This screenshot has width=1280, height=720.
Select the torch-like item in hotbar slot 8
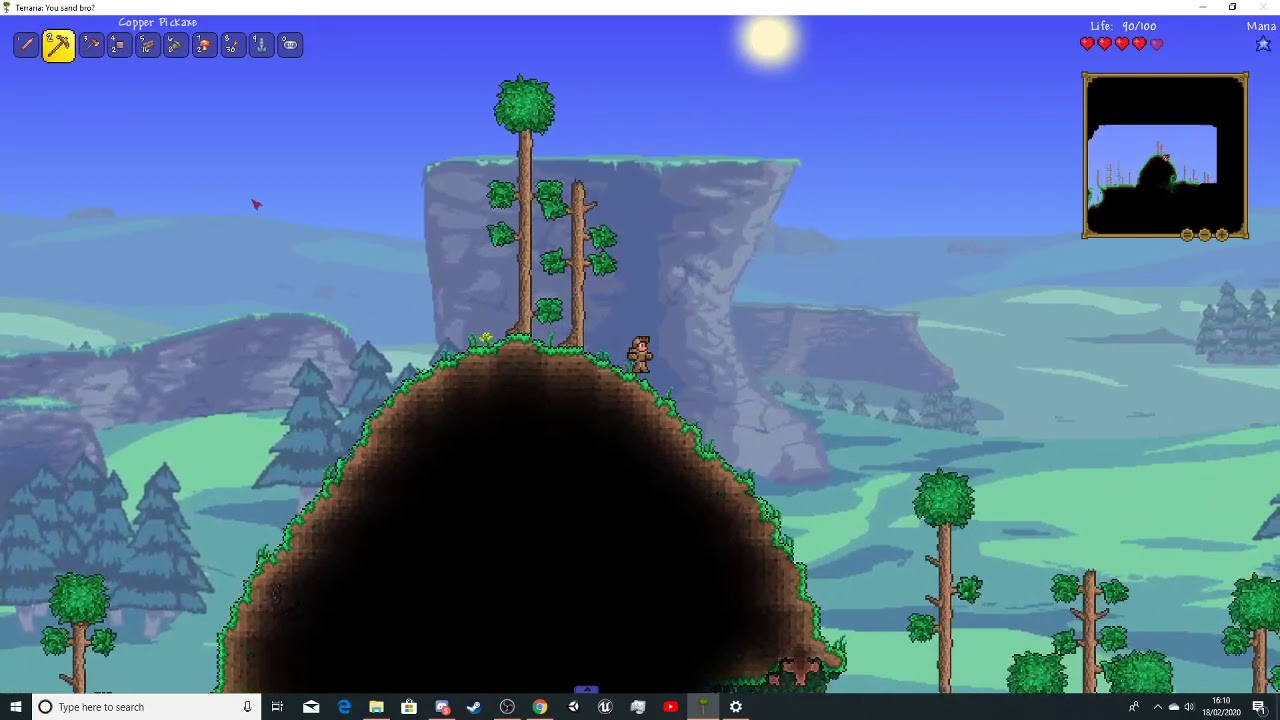click(233, 45)
